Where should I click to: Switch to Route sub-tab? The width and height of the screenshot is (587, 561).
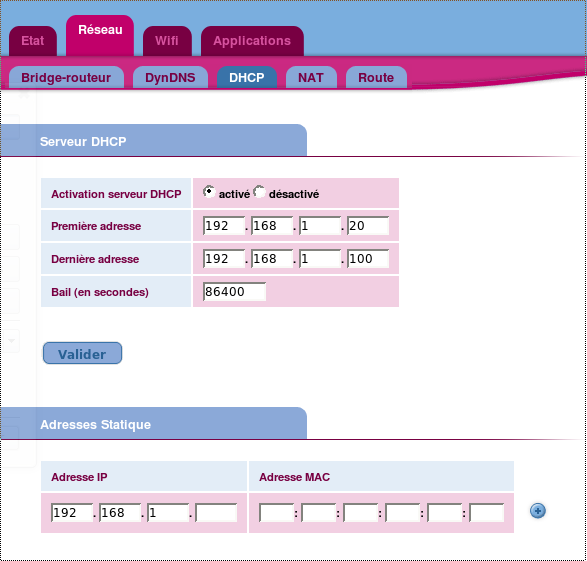click(376, 77)
